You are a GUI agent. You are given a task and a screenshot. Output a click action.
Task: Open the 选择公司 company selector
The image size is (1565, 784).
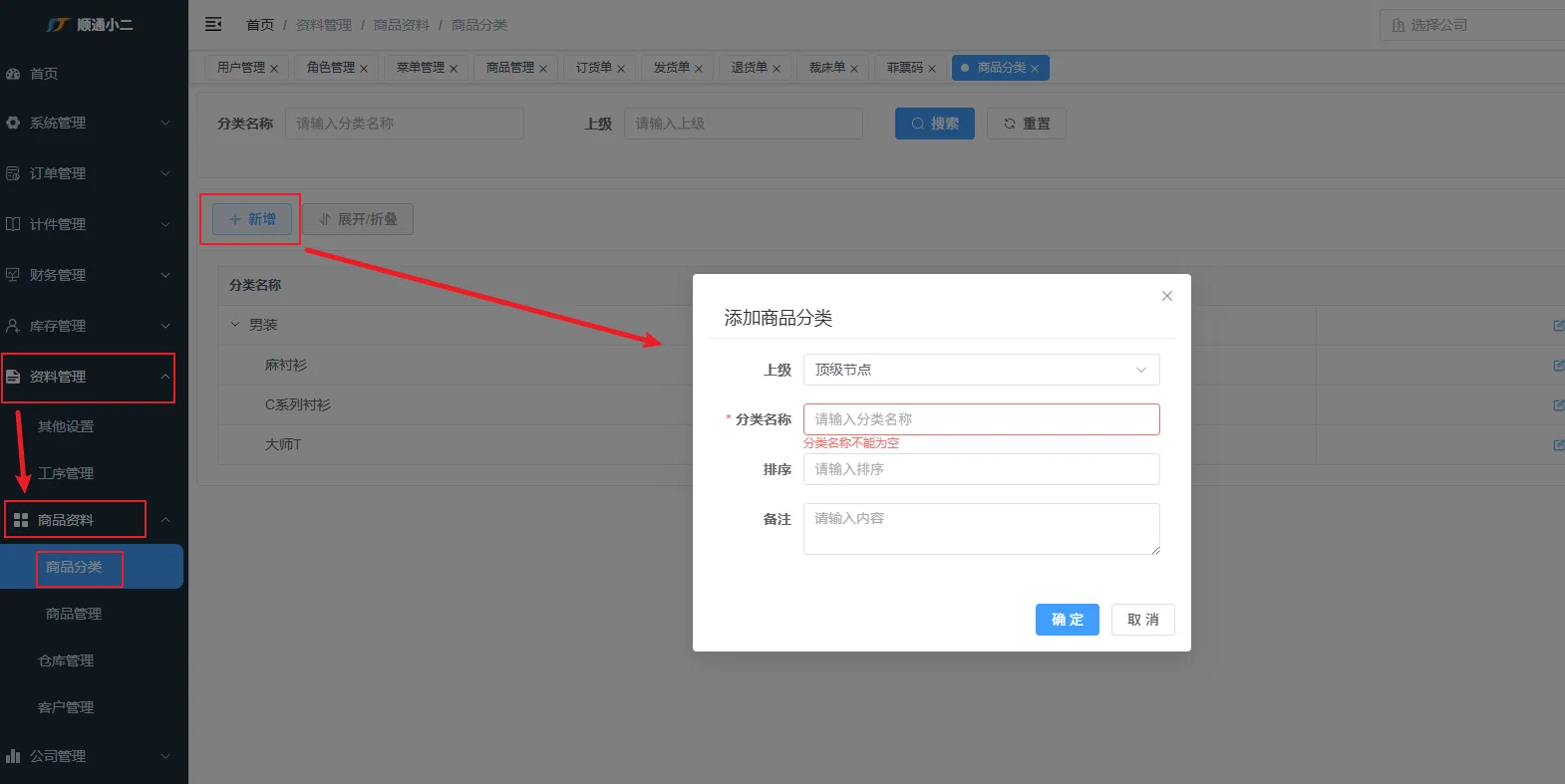click(x=1471, y=25)
